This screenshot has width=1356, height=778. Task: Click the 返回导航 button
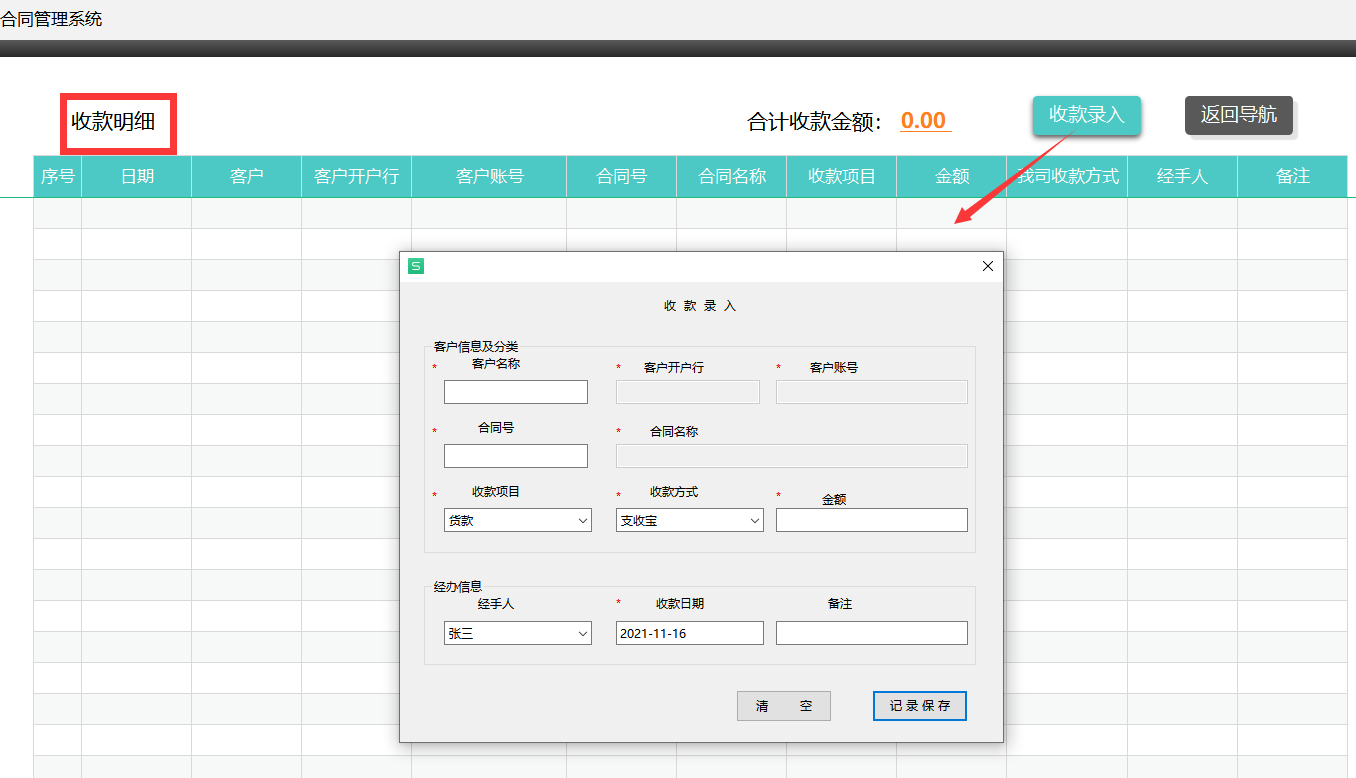(x=1239, y=115)
